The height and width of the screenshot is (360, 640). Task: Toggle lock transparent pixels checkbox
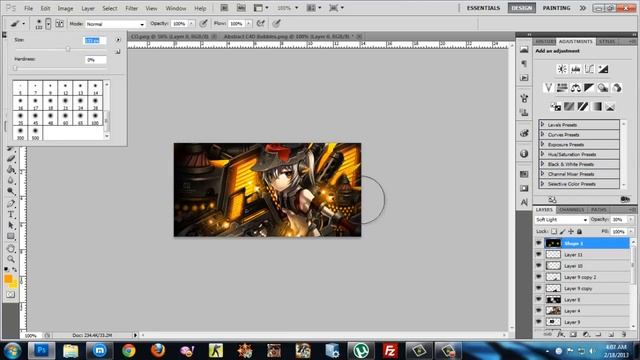[554, 231]
